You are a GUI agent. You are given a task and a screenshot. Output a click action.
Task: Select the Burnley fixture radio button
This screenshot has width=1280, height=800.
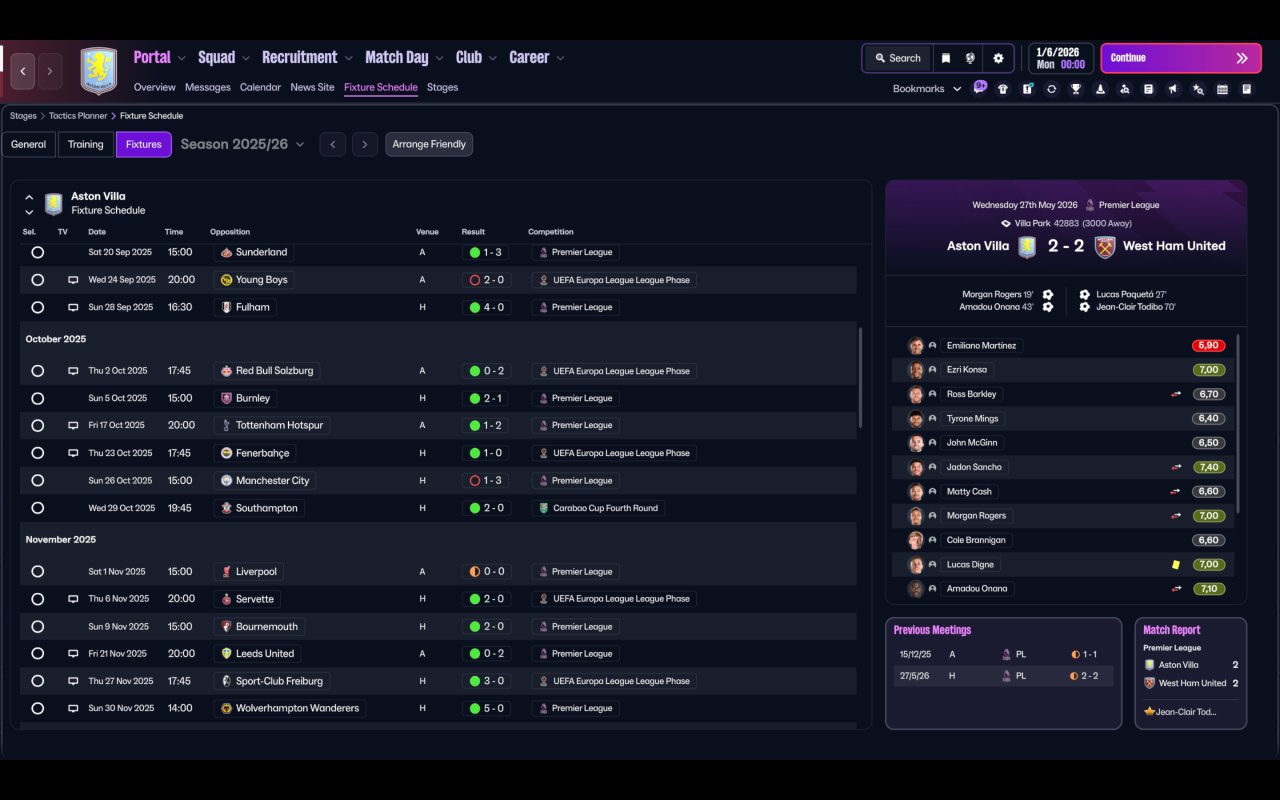(x=37, y=398)
